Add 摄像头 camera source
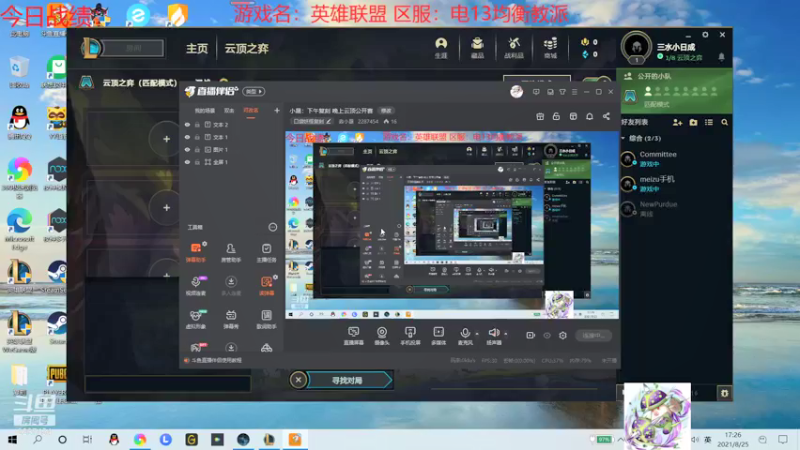 382,336
